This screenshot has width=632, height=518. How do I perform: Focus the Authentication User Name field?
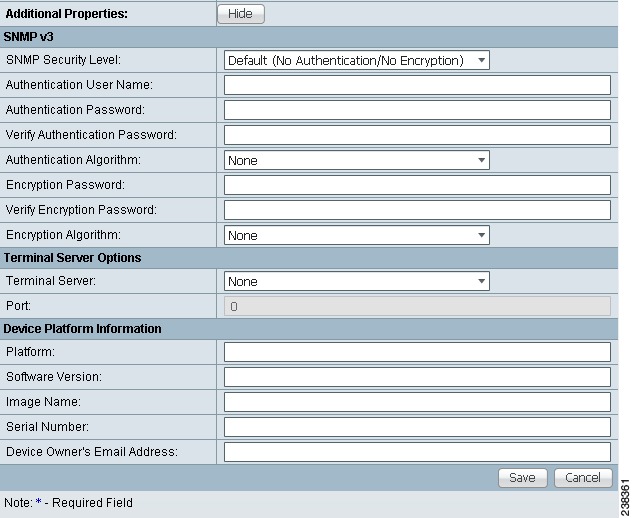tap(417, 85)
